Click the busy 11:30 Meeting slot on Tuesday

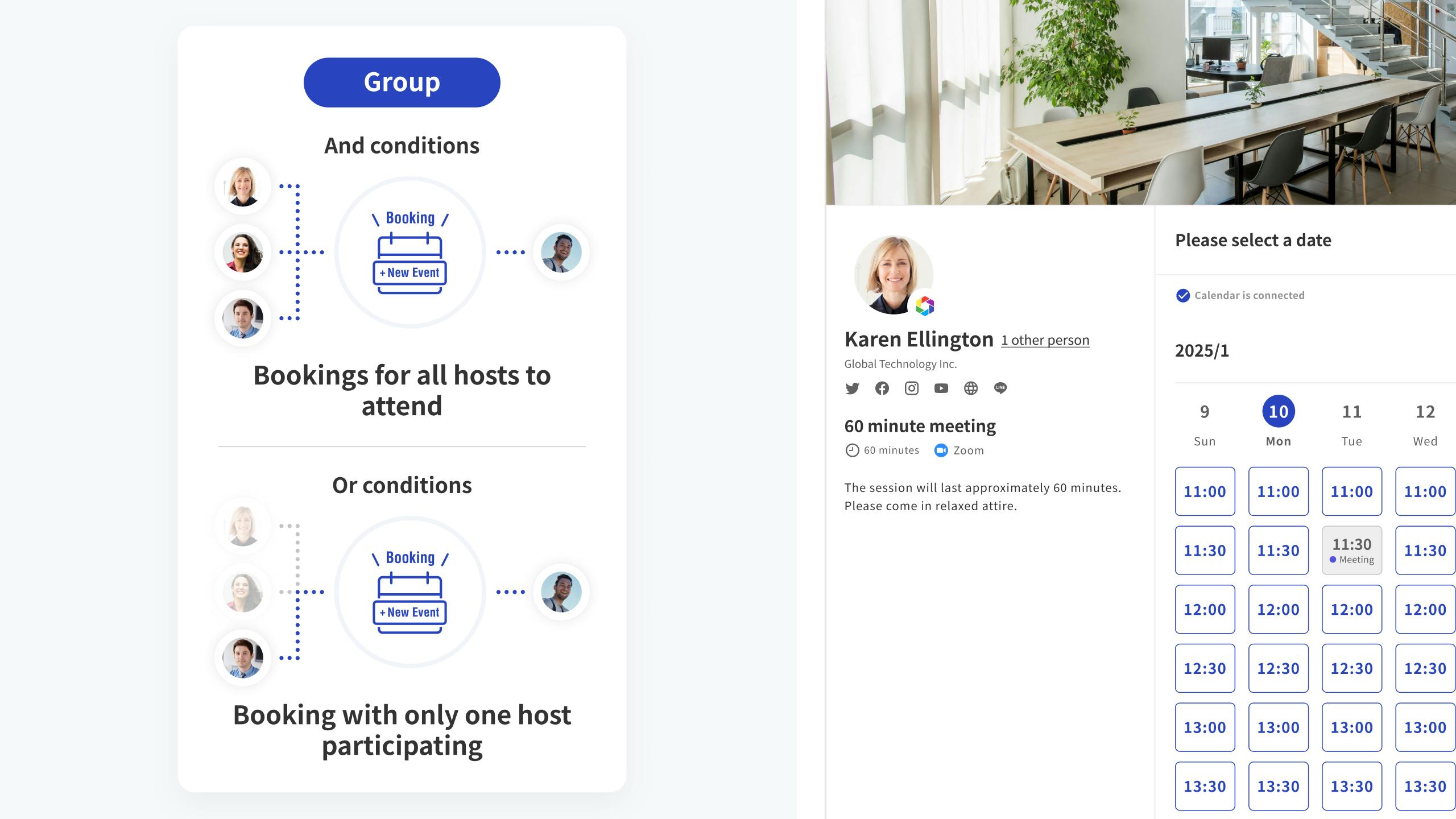[1351, 550]
